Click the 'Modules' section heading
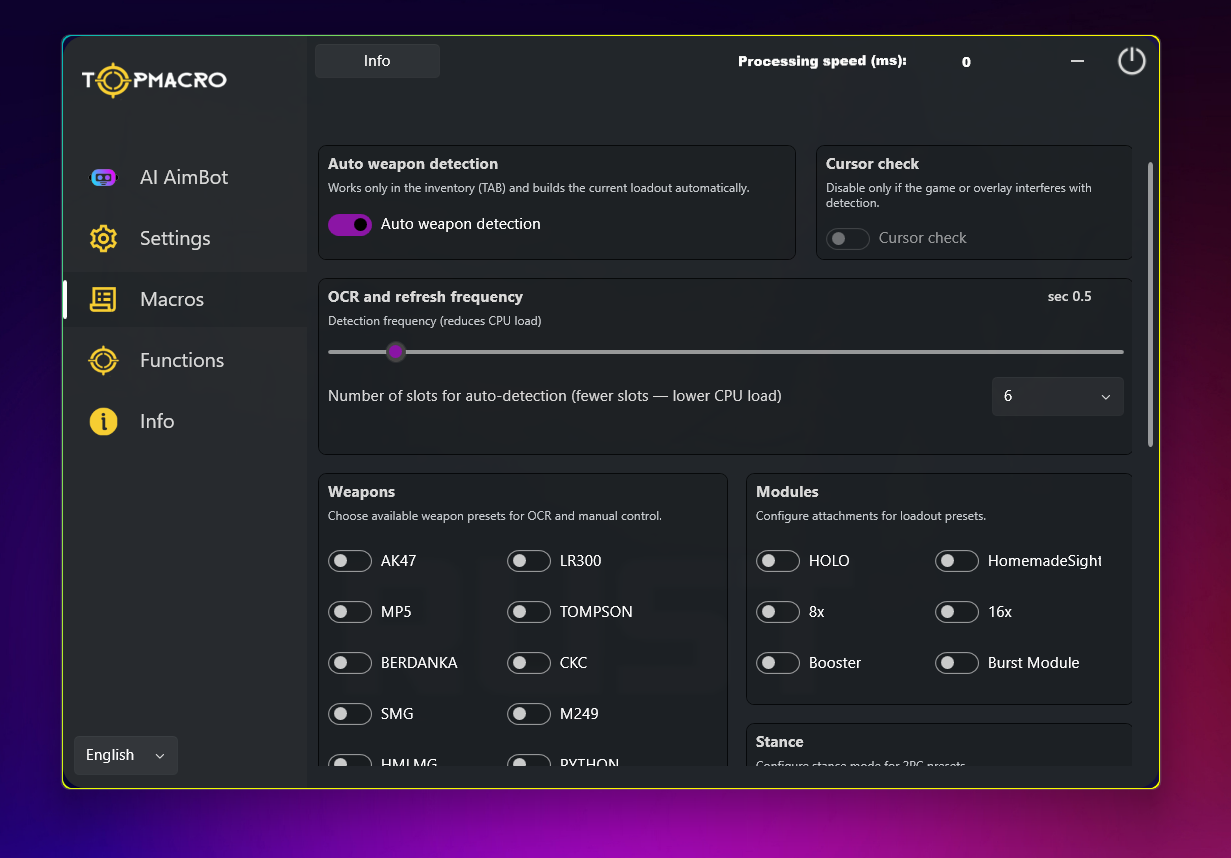The image size is (1231, 858). coord(787,492)
